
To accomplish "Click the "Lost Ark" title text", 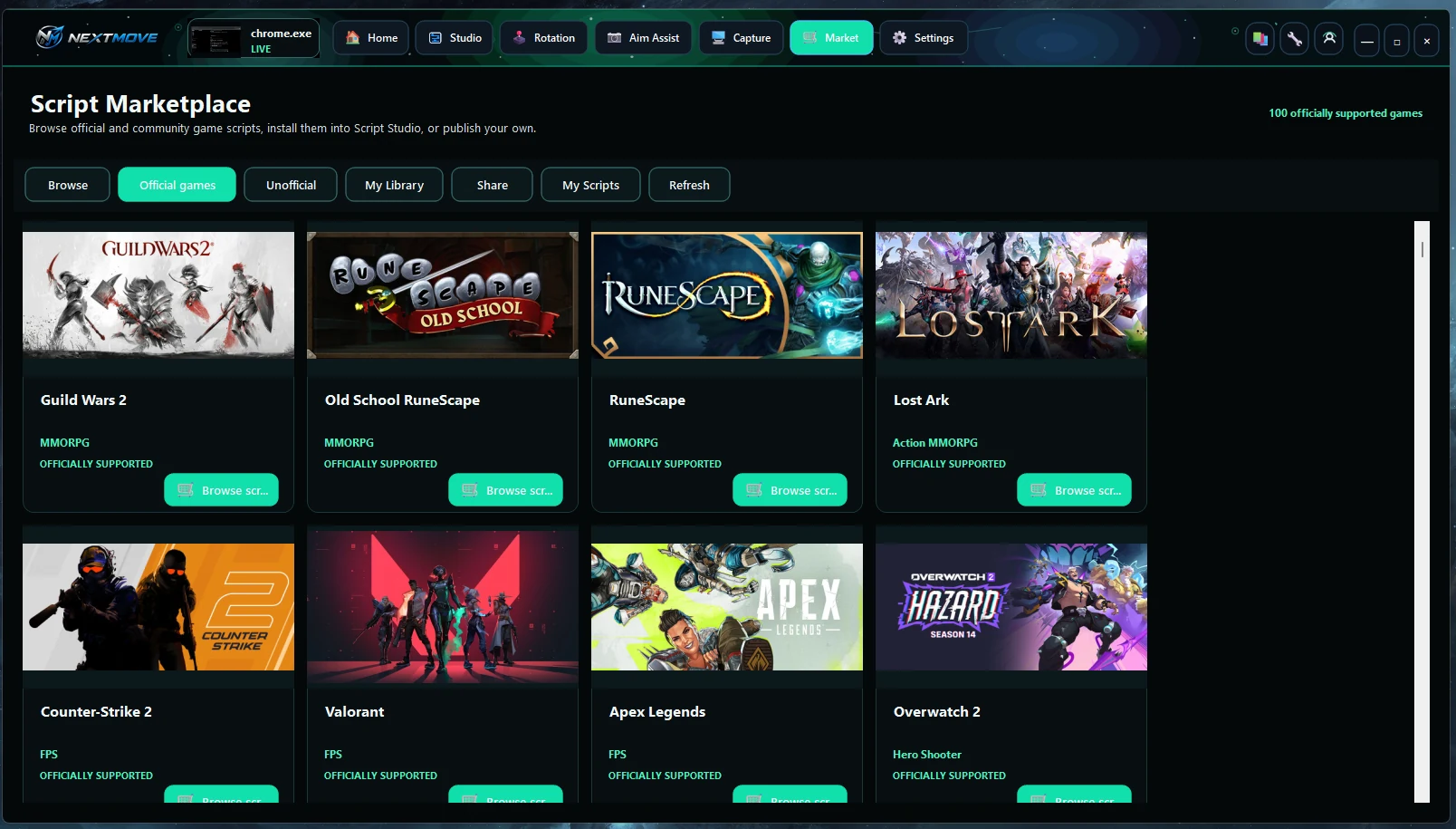I will coord(921,400).
